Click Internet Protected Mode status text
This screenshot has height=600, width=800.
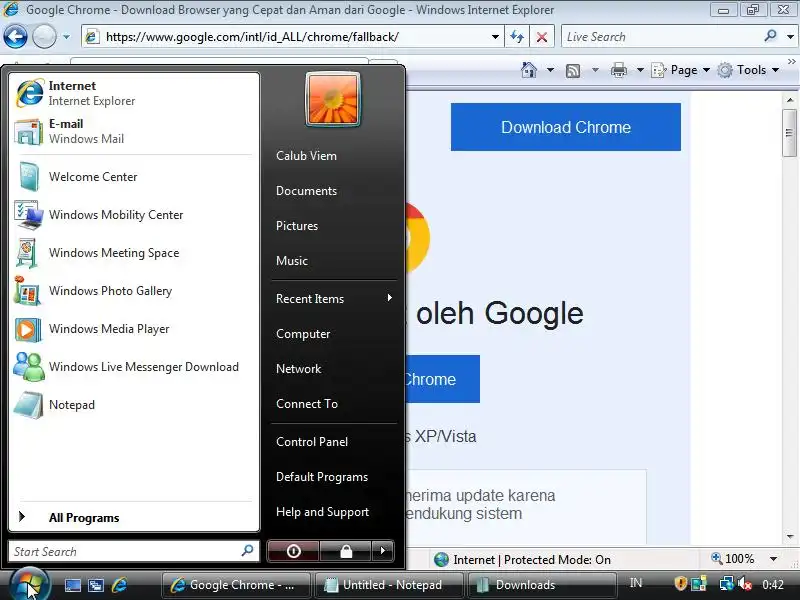(532, 560)
